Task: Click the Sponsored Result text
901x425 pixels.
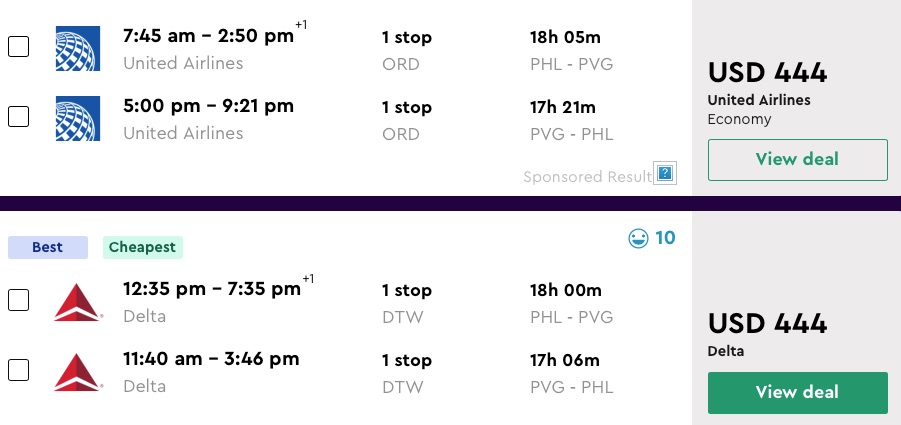Action: point(587,177)
